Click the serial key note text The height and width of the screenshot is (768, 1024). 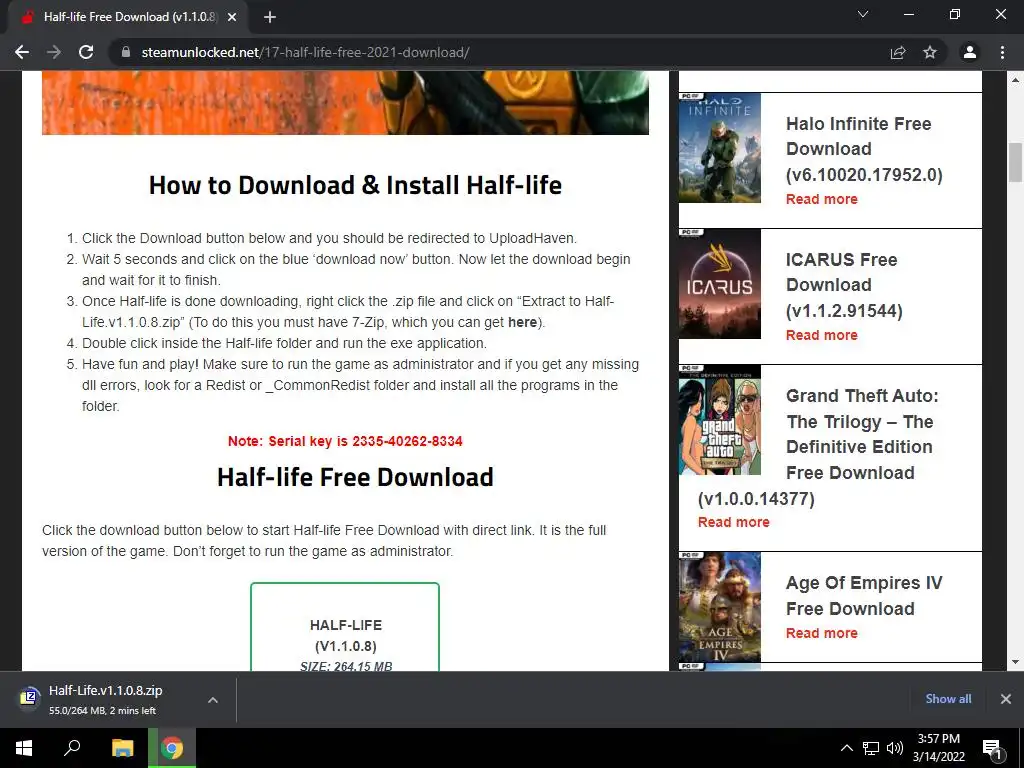345,441
